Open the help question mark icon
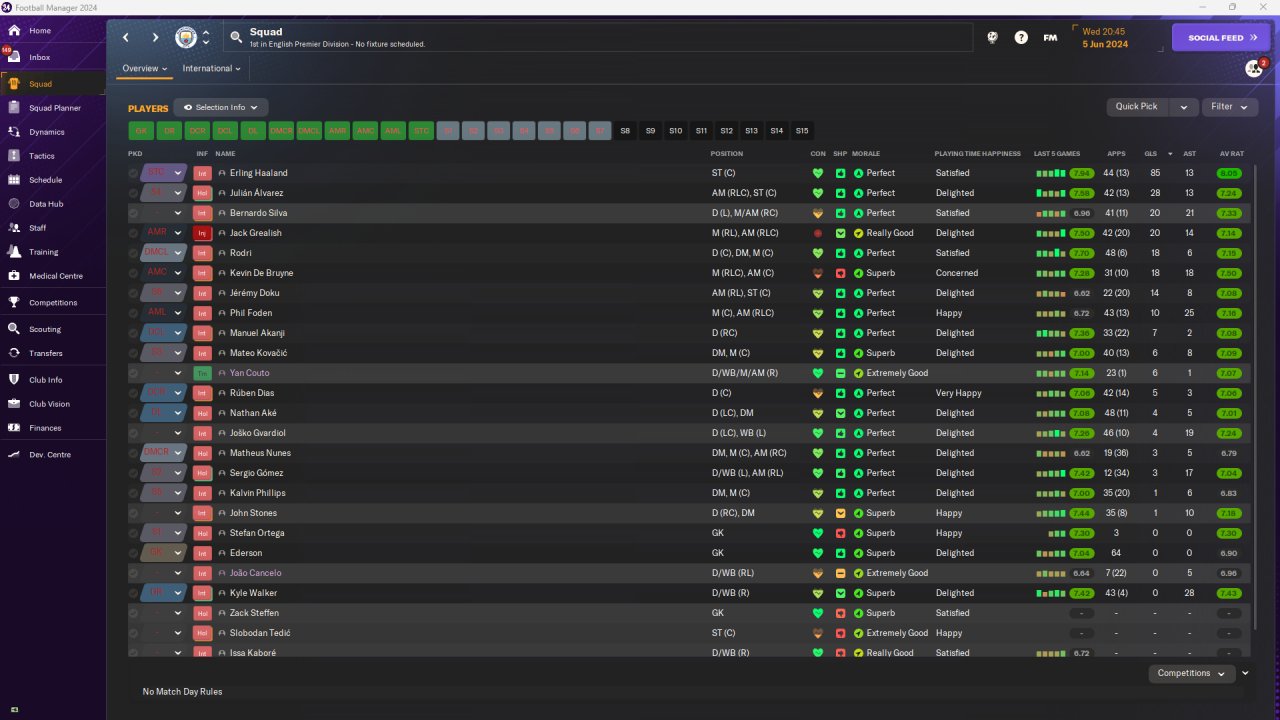1280x720 pixels. pyautogui.click(x=1021, y=38)
